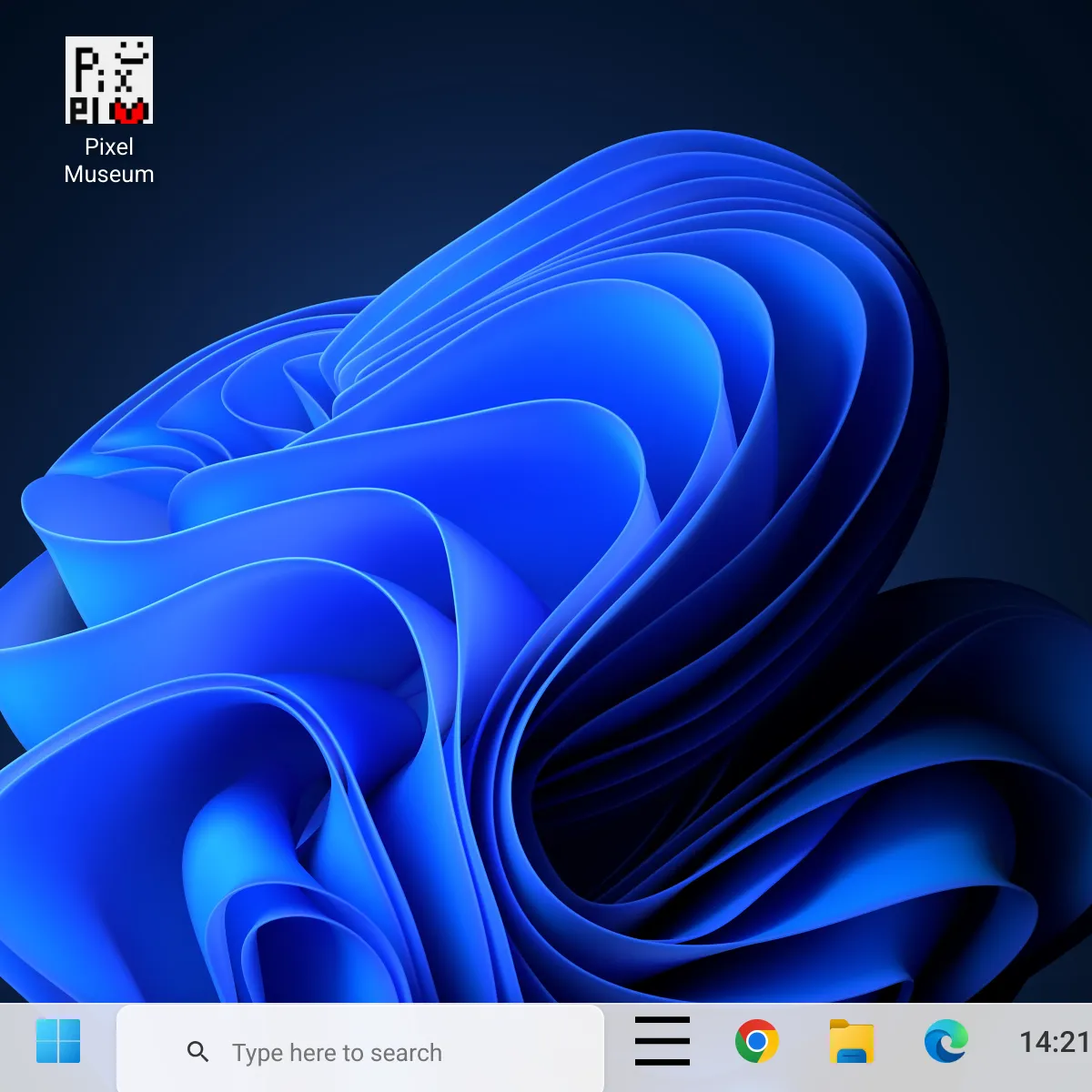Launch Google Chrome from the taskbar

click(756, 1041)
